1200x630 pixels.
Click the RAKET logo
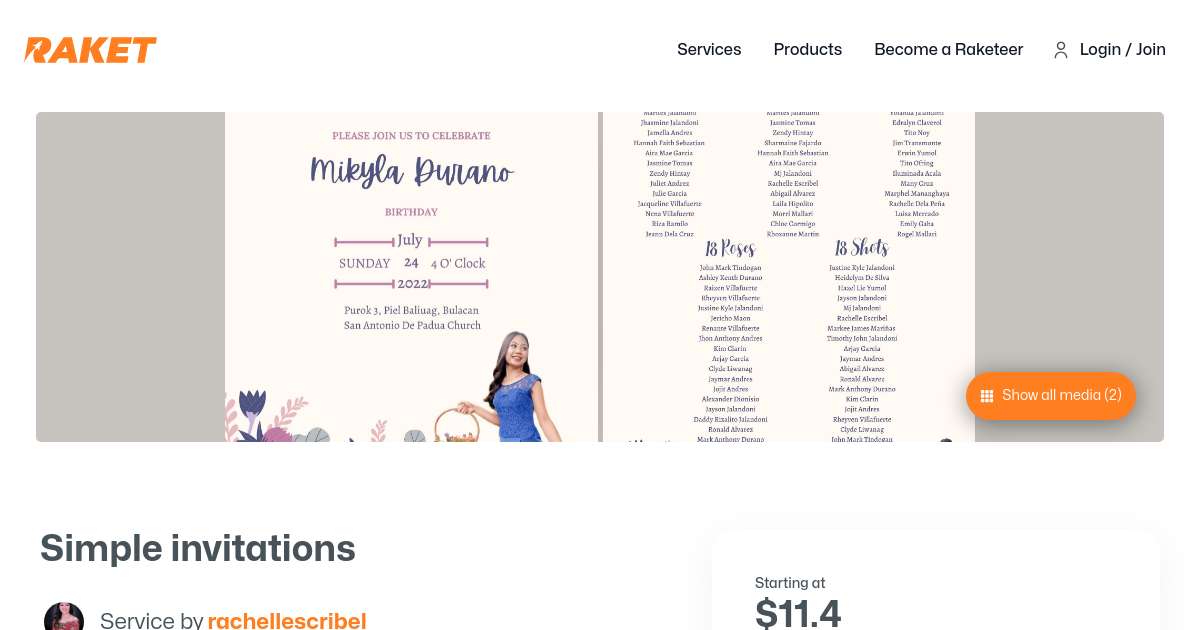(x=91, y=50)
